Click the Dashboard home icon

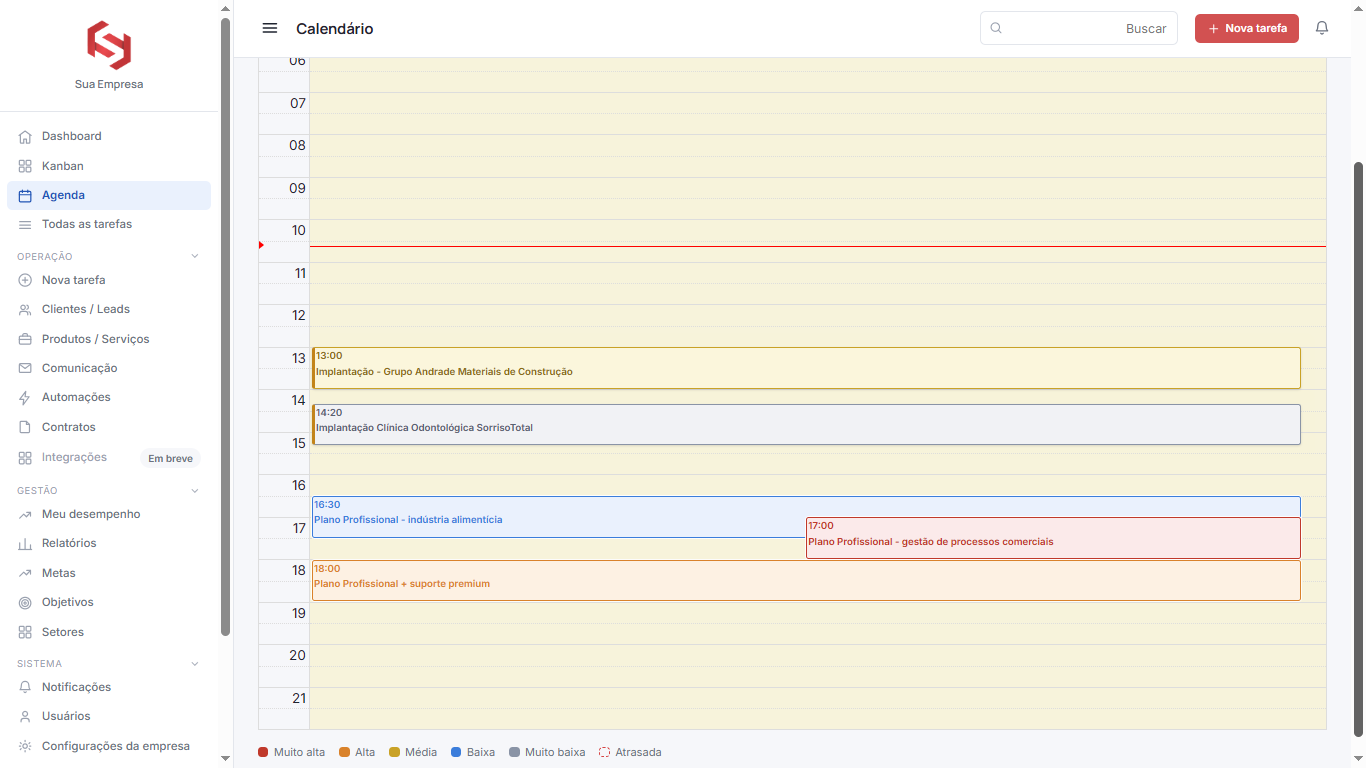[x=25, y=136]
